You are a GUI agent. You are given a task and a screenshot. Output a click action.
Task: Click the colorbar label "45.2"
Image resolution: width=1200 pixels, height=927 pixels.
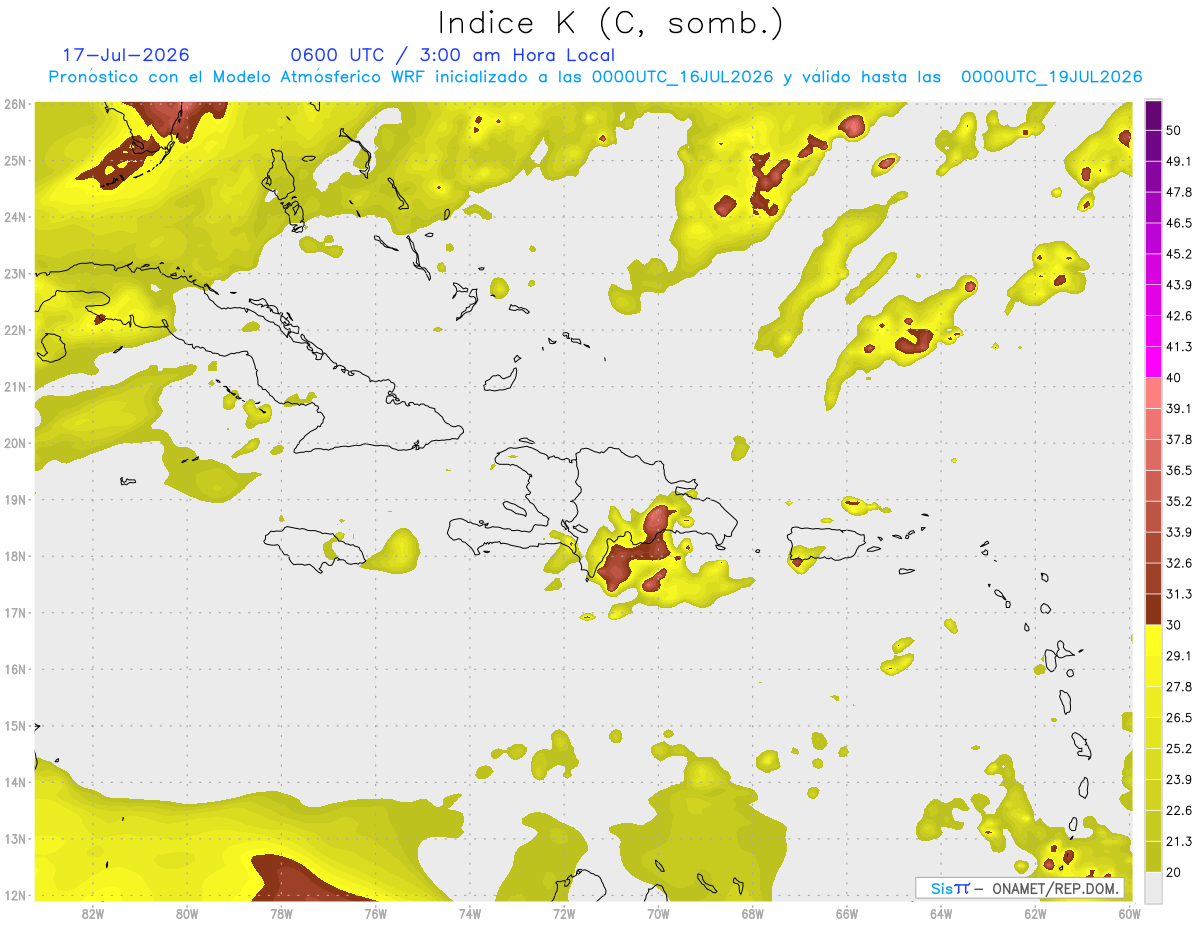[1178, 253]
